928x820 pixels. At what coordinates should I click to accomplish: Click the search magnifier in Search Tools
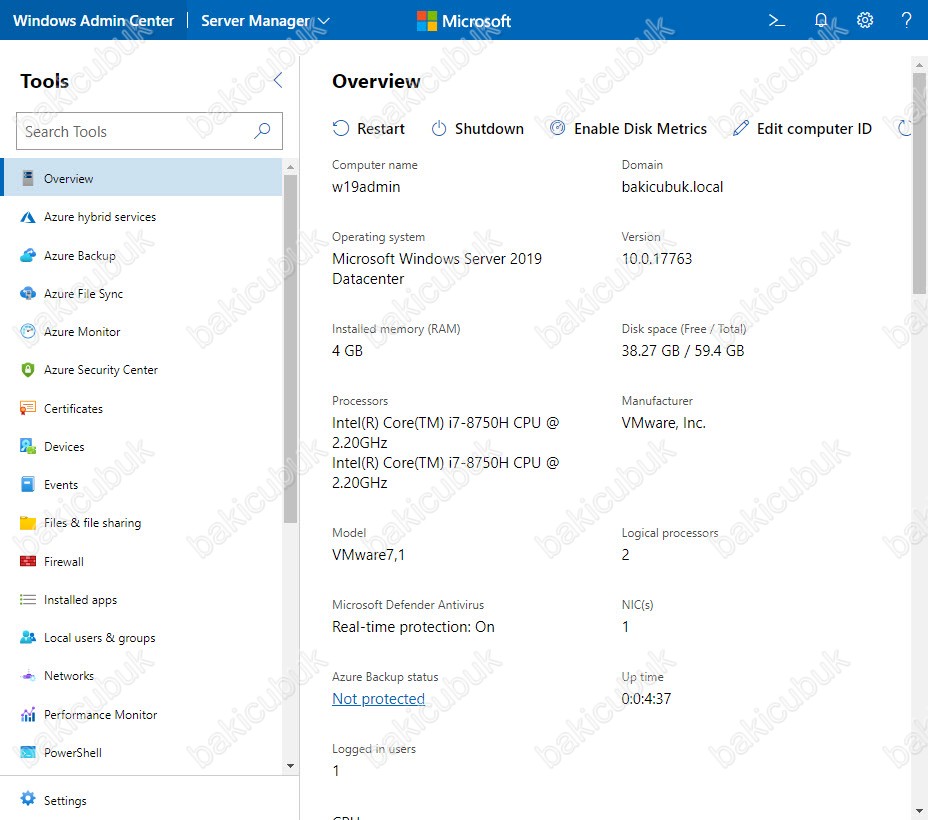[262, 131]
